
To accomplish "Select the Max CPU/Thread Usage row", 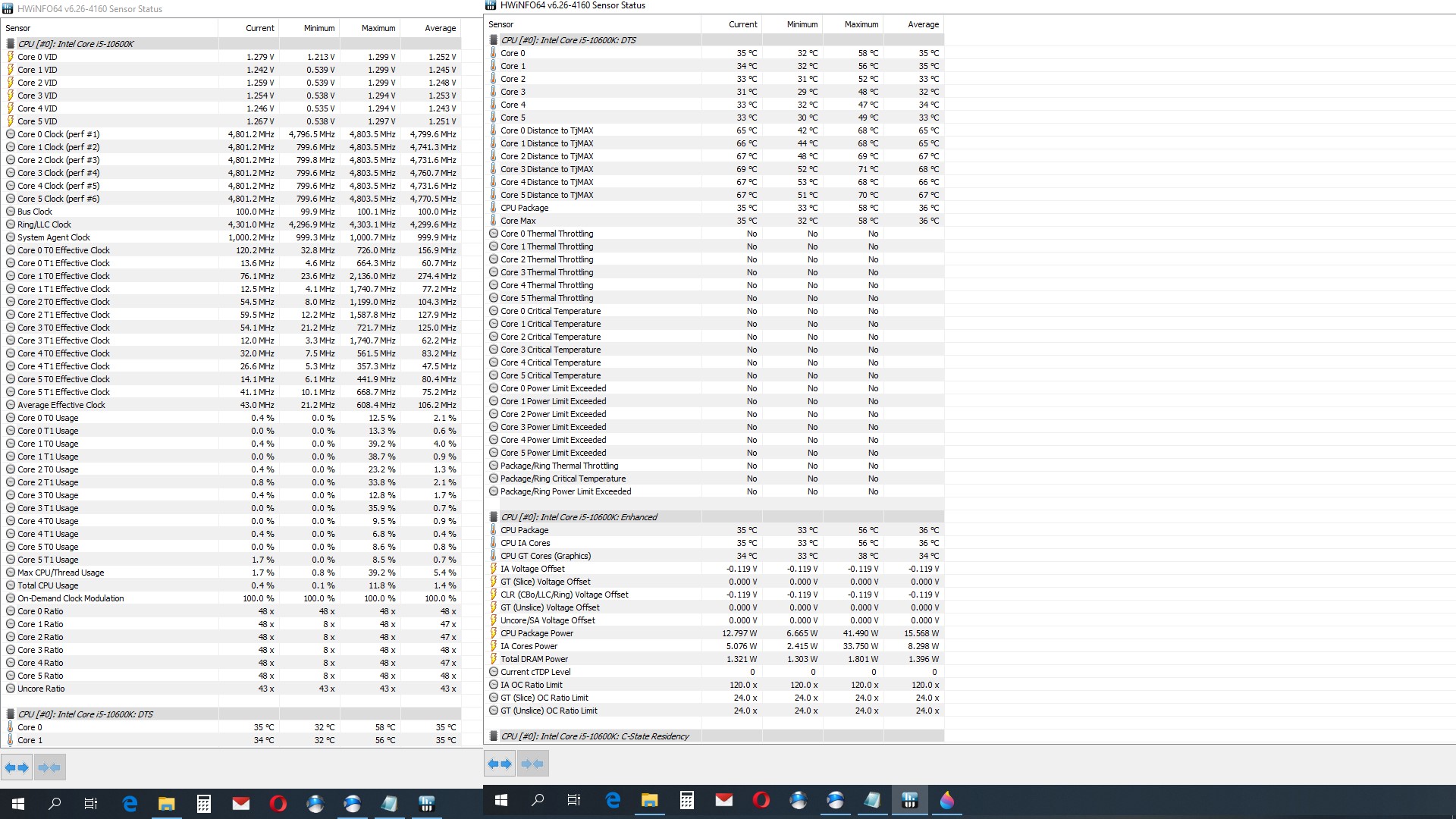I will [x=61, y=573].
